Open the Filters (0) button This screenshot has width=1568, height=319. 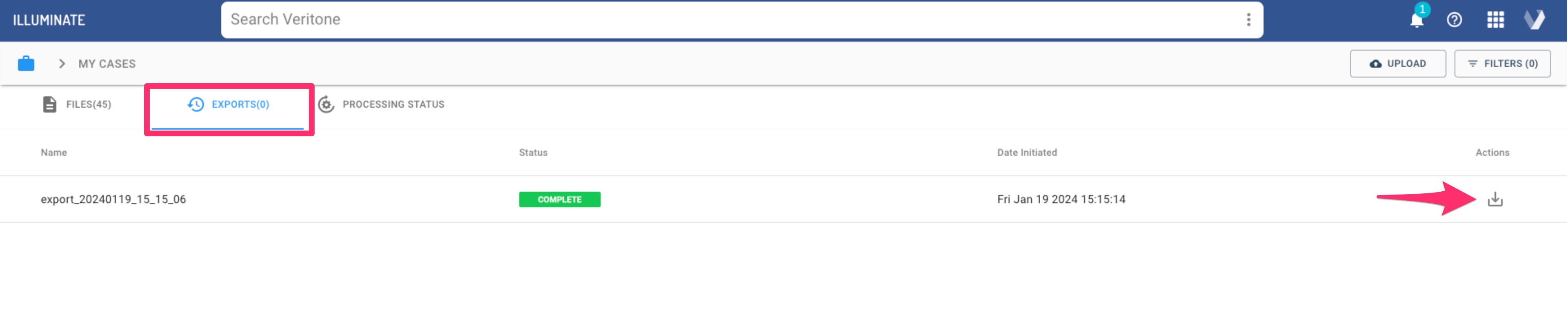tap(1502, 63)
